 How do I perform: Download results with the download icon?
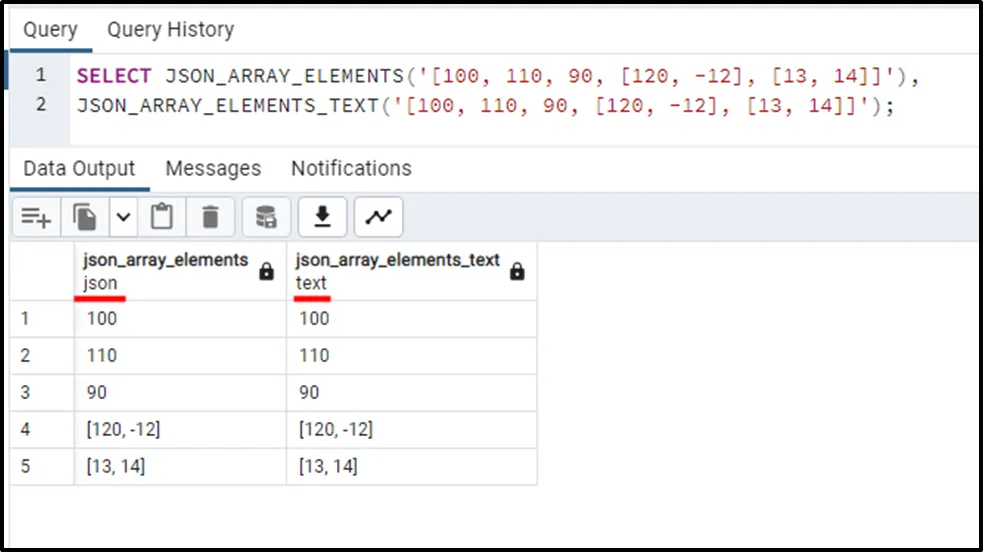(x=323, y=216)
